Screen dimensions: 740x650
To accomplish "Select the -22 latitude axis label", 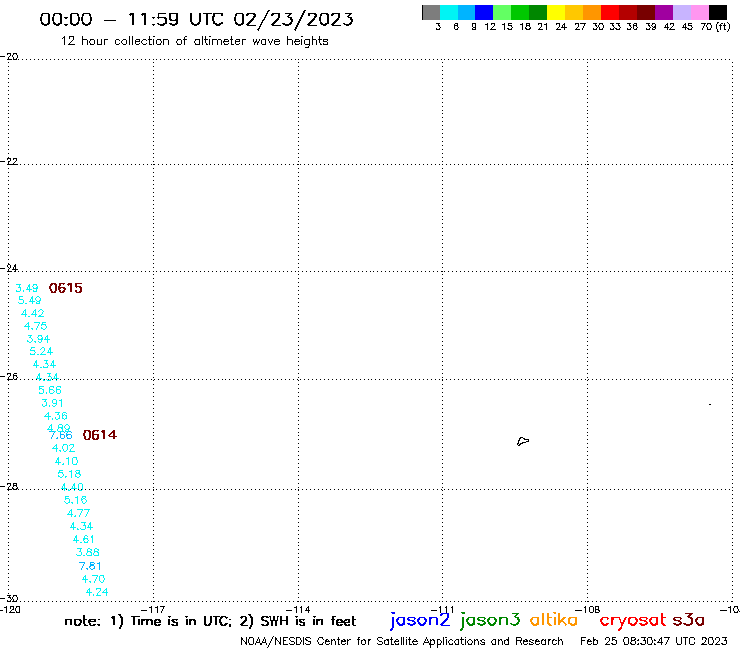I will 9,161.
